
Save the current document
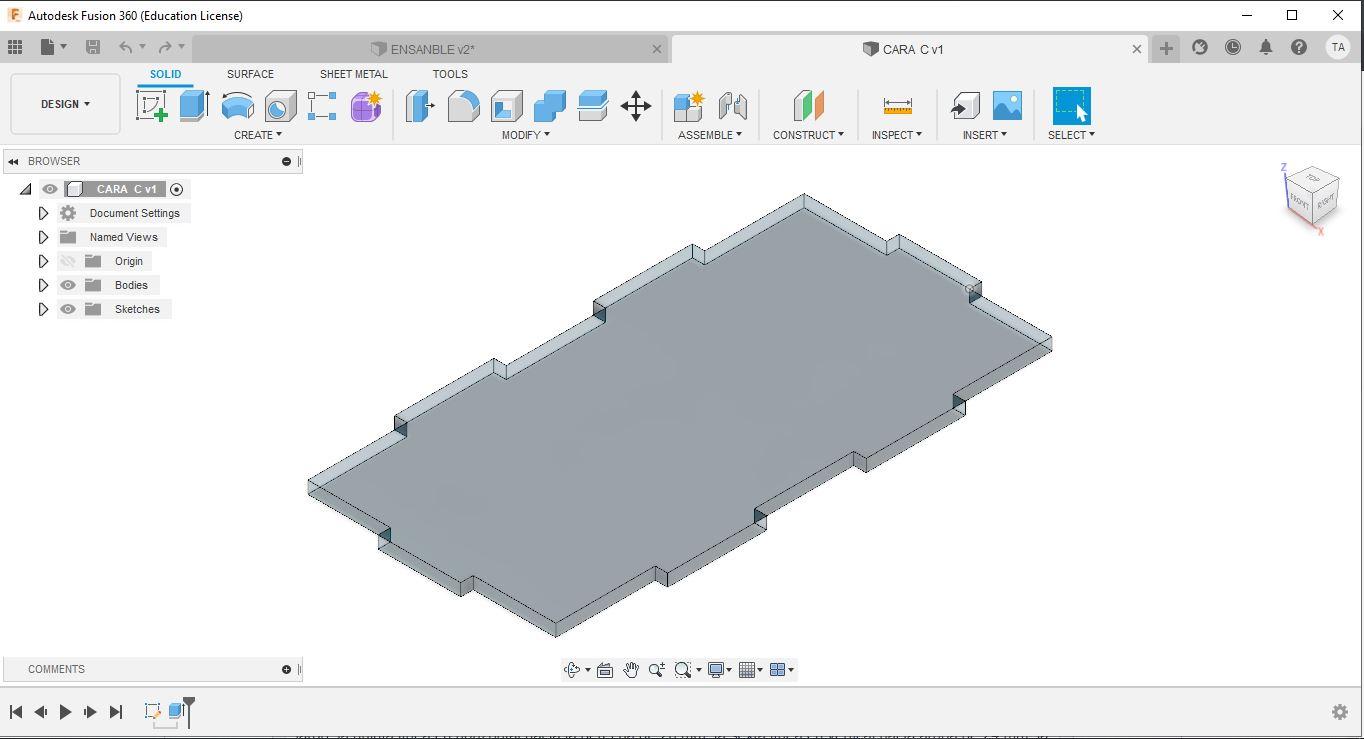(x=93, y=47)
